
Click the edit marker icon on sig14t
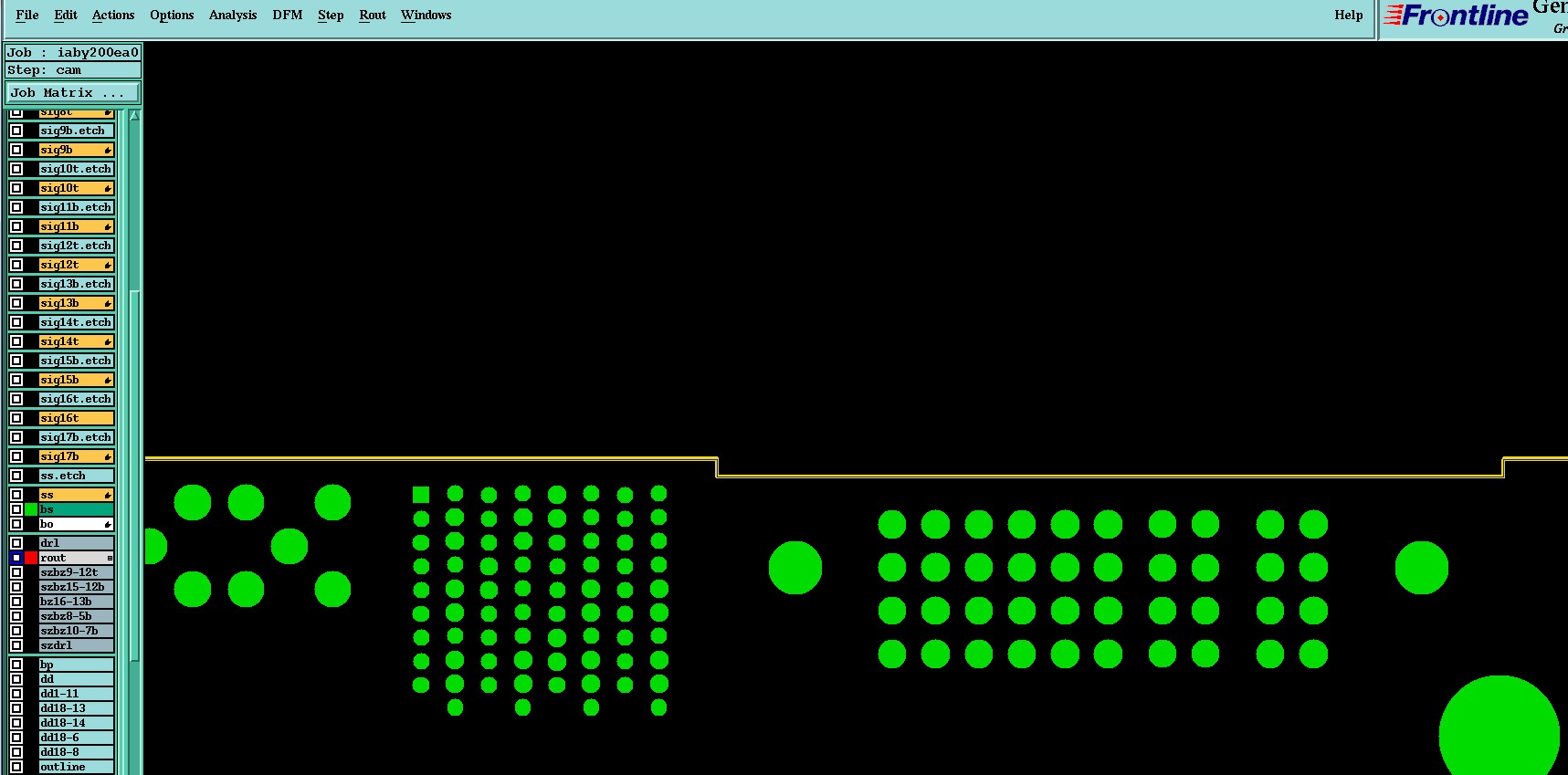click(108, 341)
